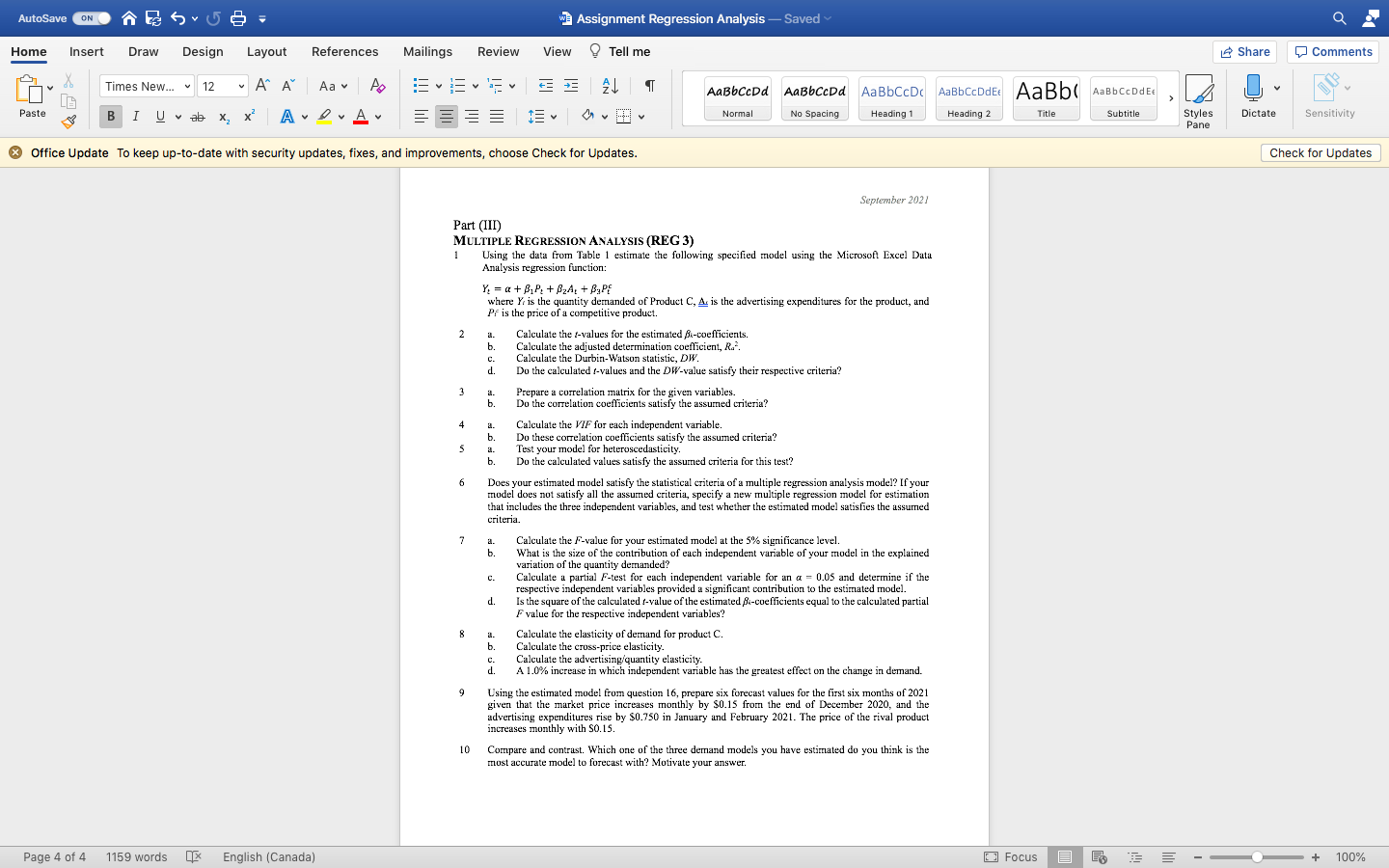Expand the styles gallery arrow
The image size is (1389, 868).
coord(1171,98)
